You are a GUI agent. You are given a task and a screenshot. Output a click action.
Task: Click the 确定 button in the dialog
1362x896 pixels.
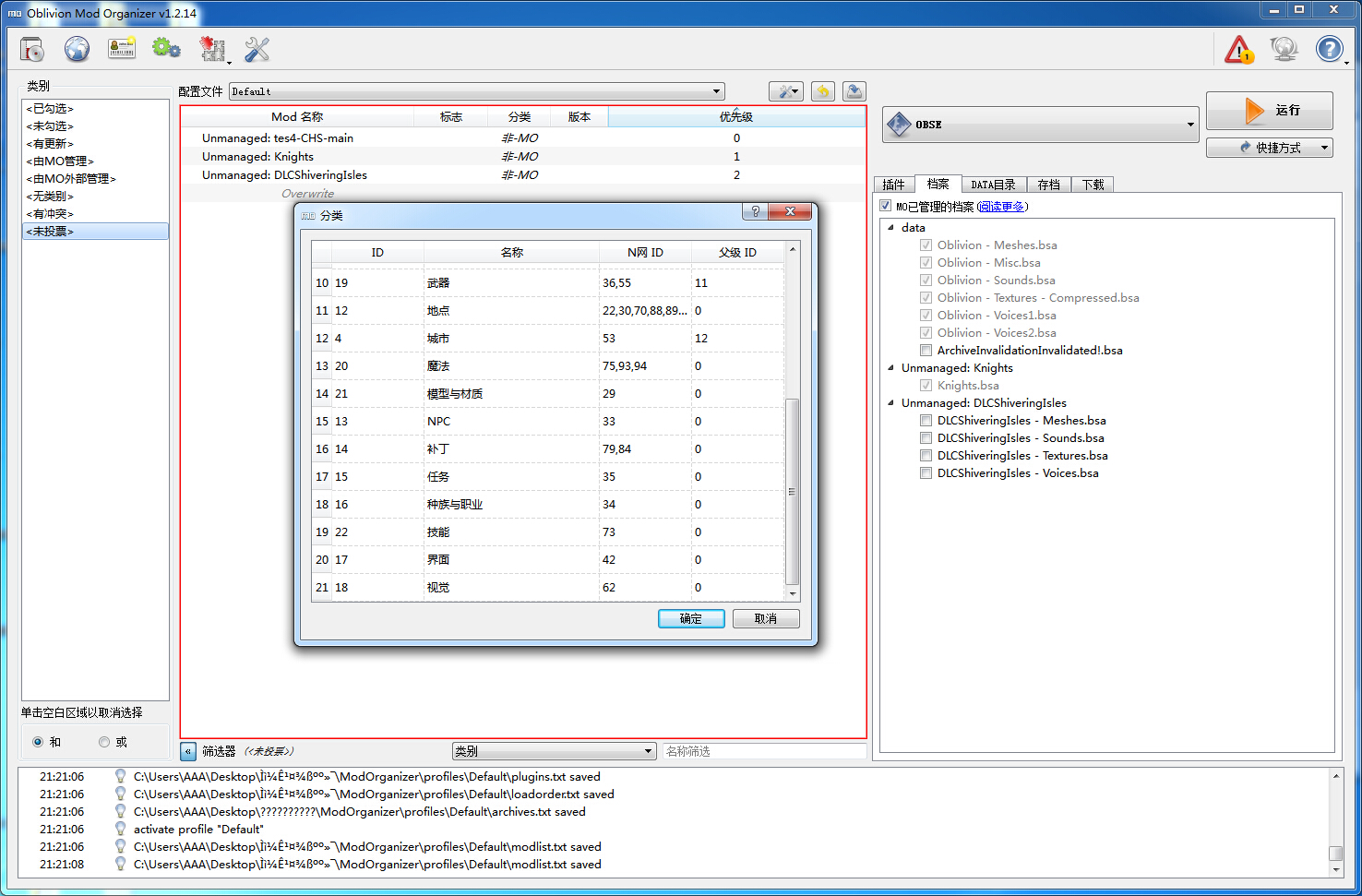pos(691,618)
